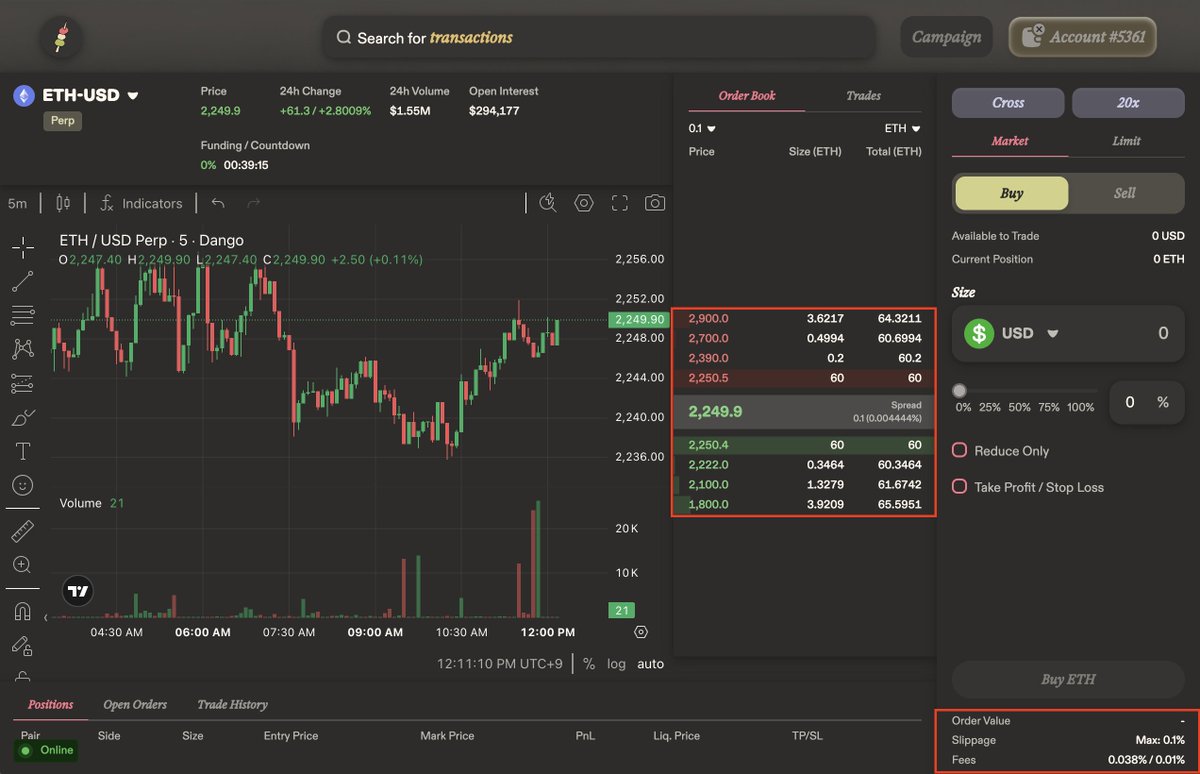This screenshot has height=774, width=1200.
Task: Select the XABCD pattern tool
Action: [x=22, y=349]
